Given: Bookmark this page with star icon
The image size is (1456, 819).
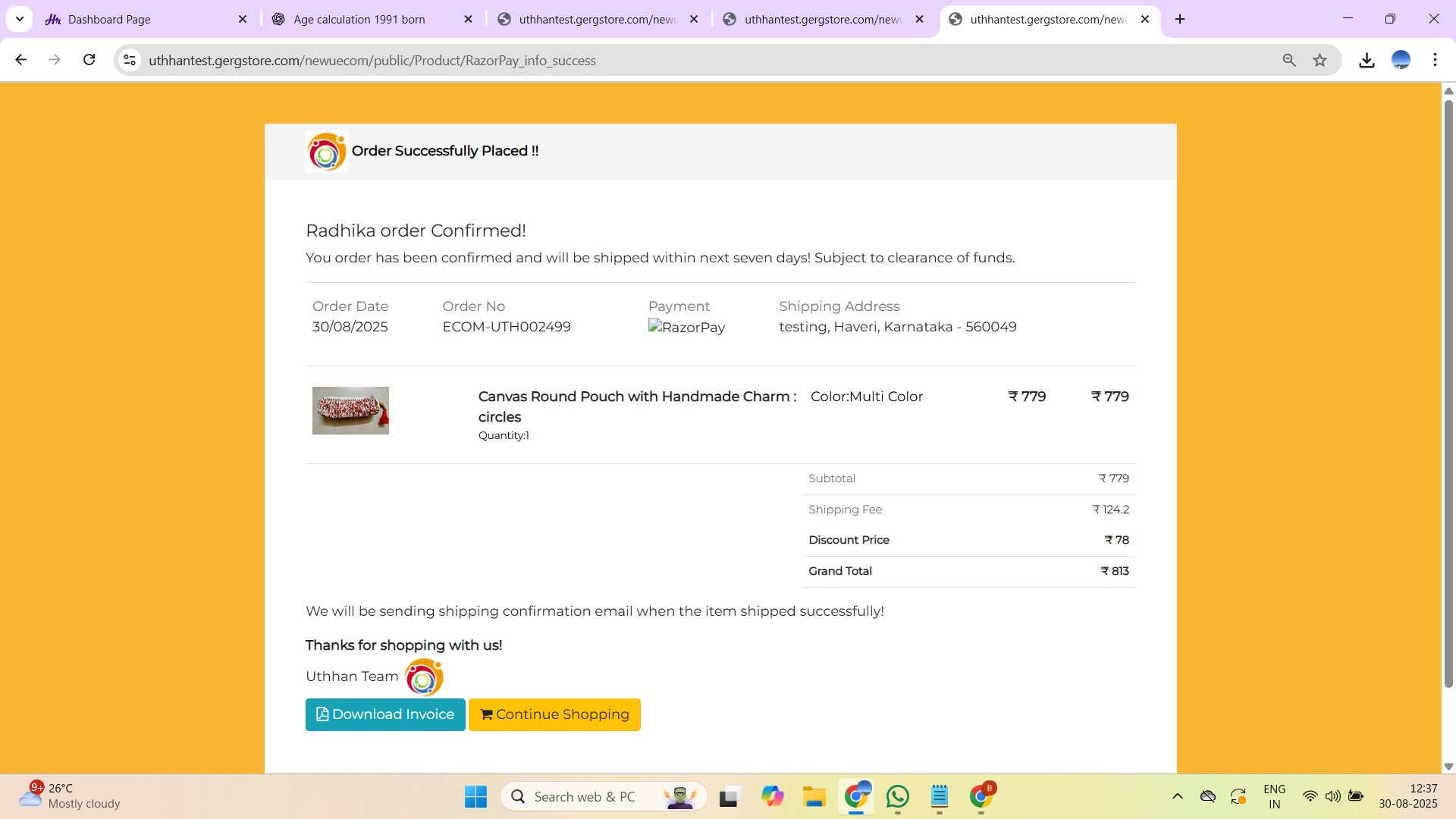Looking at the screenshot, I should (1320, 60).
